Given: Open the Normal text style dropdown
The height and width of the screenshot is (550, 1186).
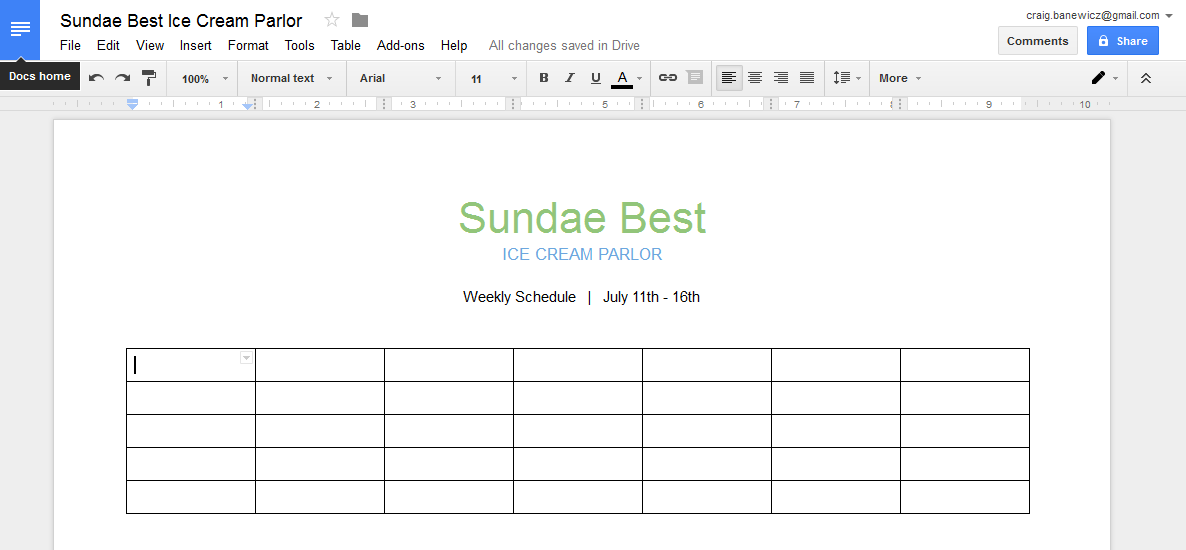Looking at the screenshot, I should pos(291,78).
